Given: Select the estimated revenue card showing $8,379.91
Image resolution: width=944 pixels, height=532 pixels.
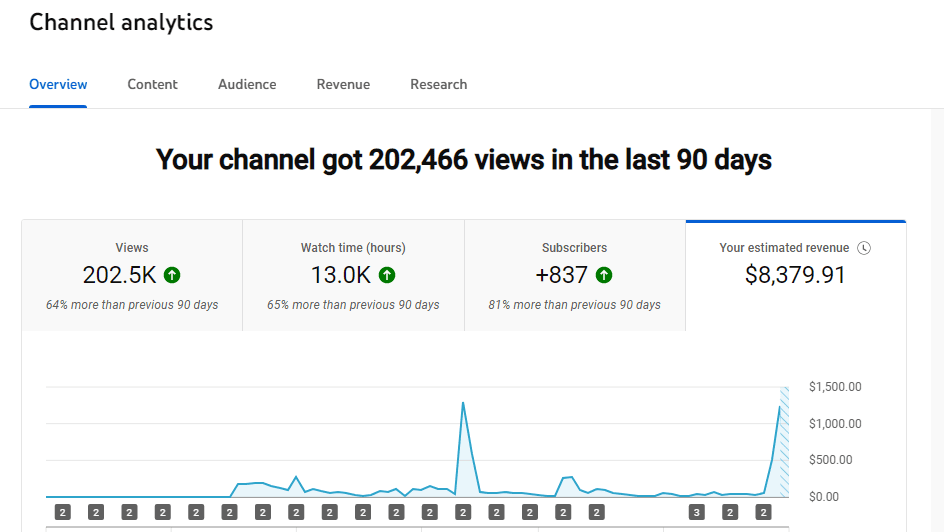Looking at the screenshot, I should 795,276.
